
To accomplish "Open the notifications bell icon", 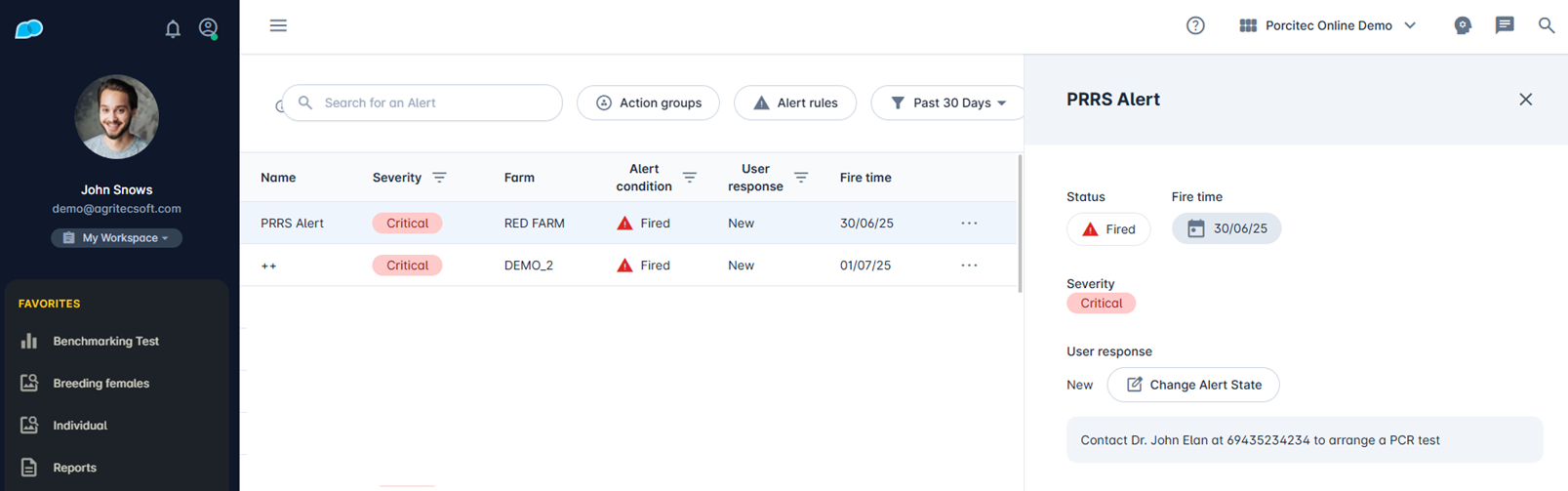I will (x=173, y=28).
